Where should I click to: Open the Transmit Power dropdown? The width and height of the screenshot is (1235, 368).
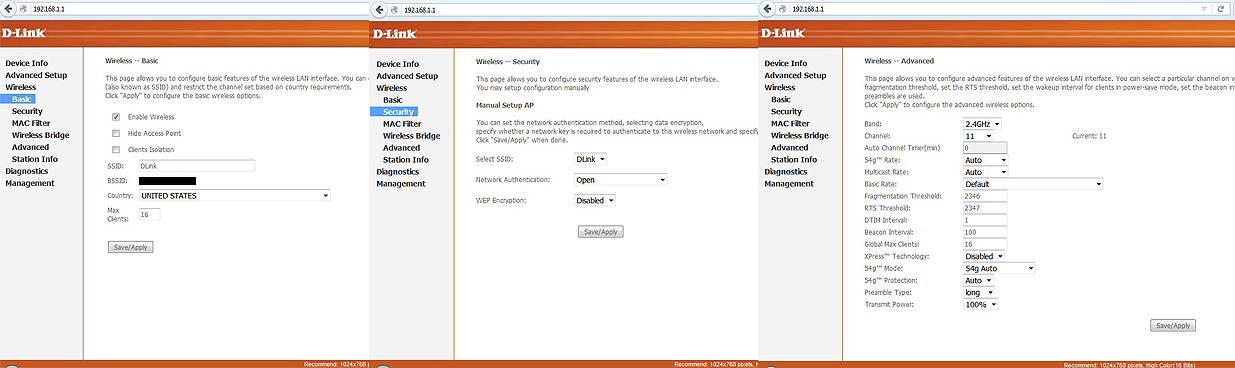(x=980, y=304)
